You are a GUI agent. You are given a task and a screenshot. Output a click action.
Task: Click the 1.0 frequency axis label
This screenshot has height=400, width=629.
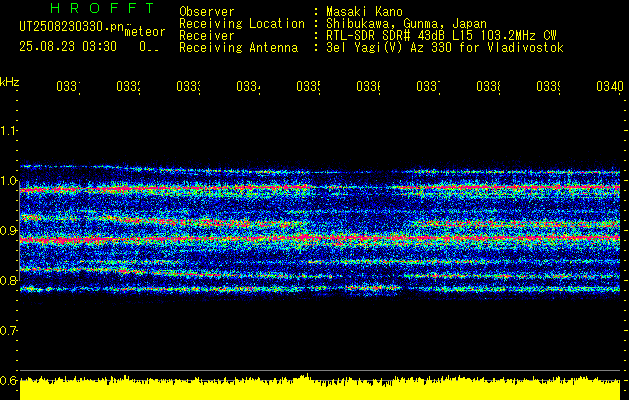click(8, 181)
